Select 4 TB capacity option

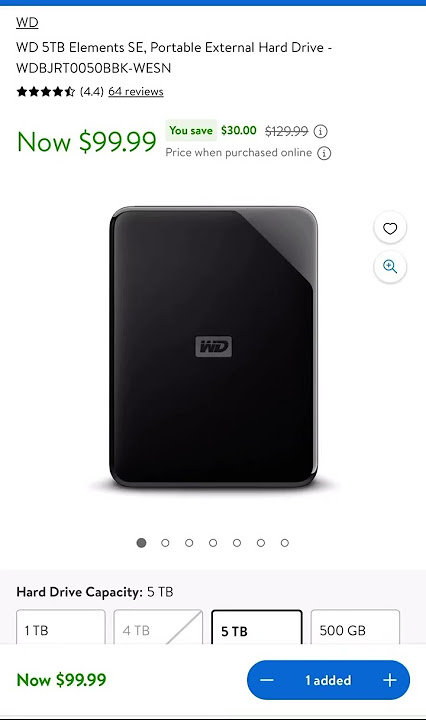click(x=158, y=627)
